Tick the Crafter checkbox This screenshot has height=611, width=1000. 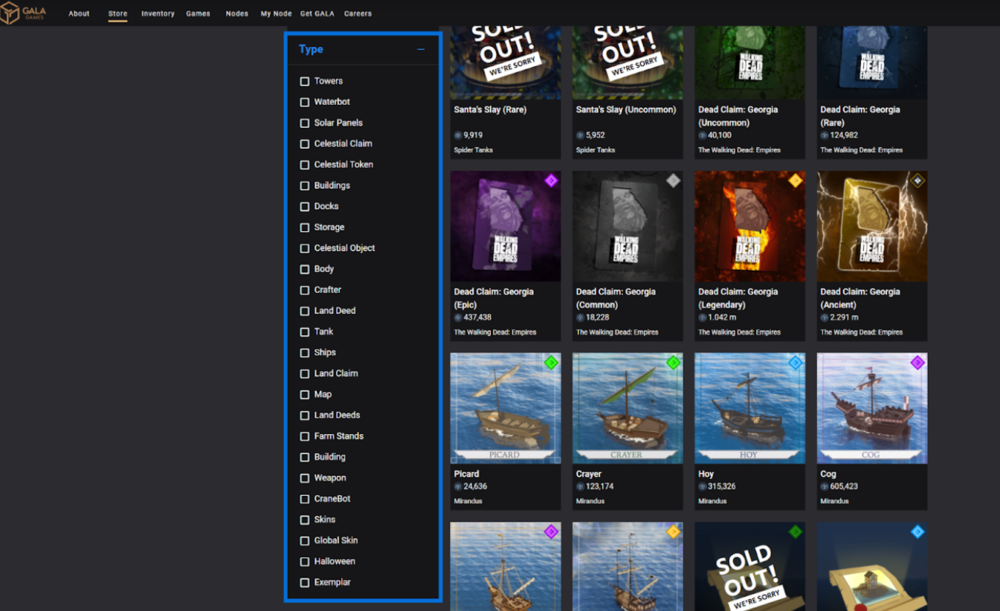(x=305, y=290)
